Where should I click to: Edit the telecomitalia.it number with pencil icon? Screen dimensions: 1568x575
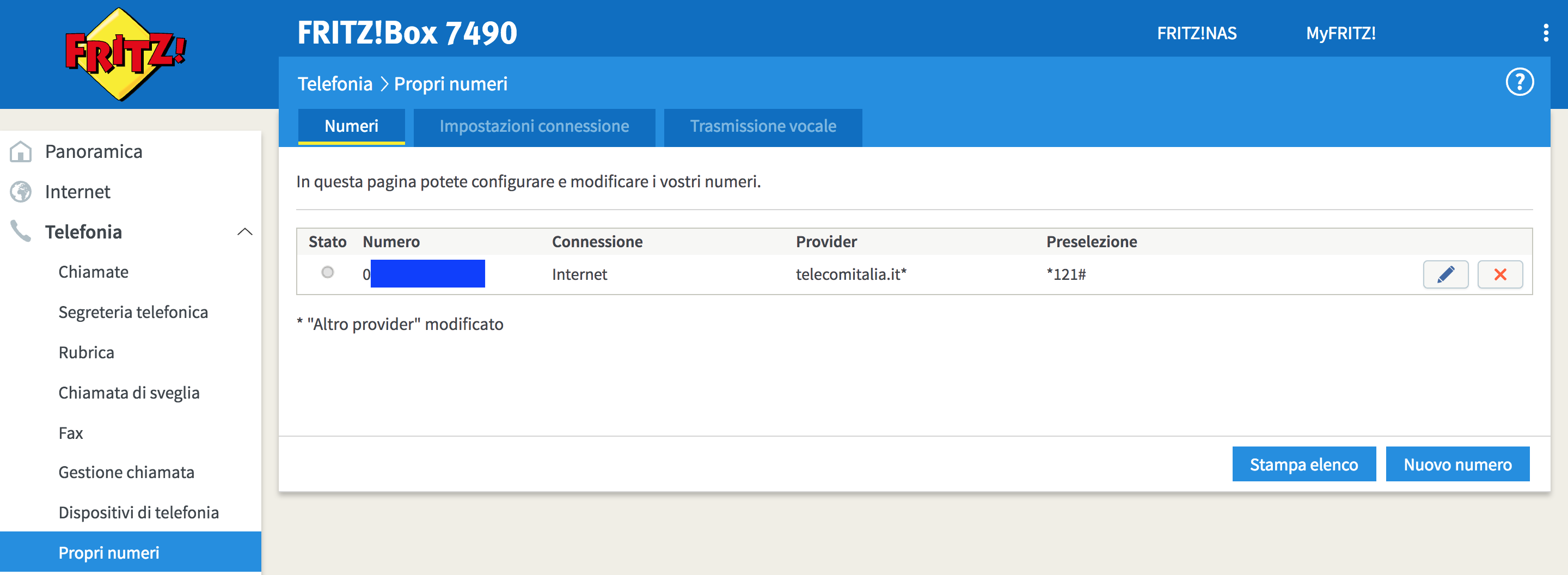(x=1445, y=274)
